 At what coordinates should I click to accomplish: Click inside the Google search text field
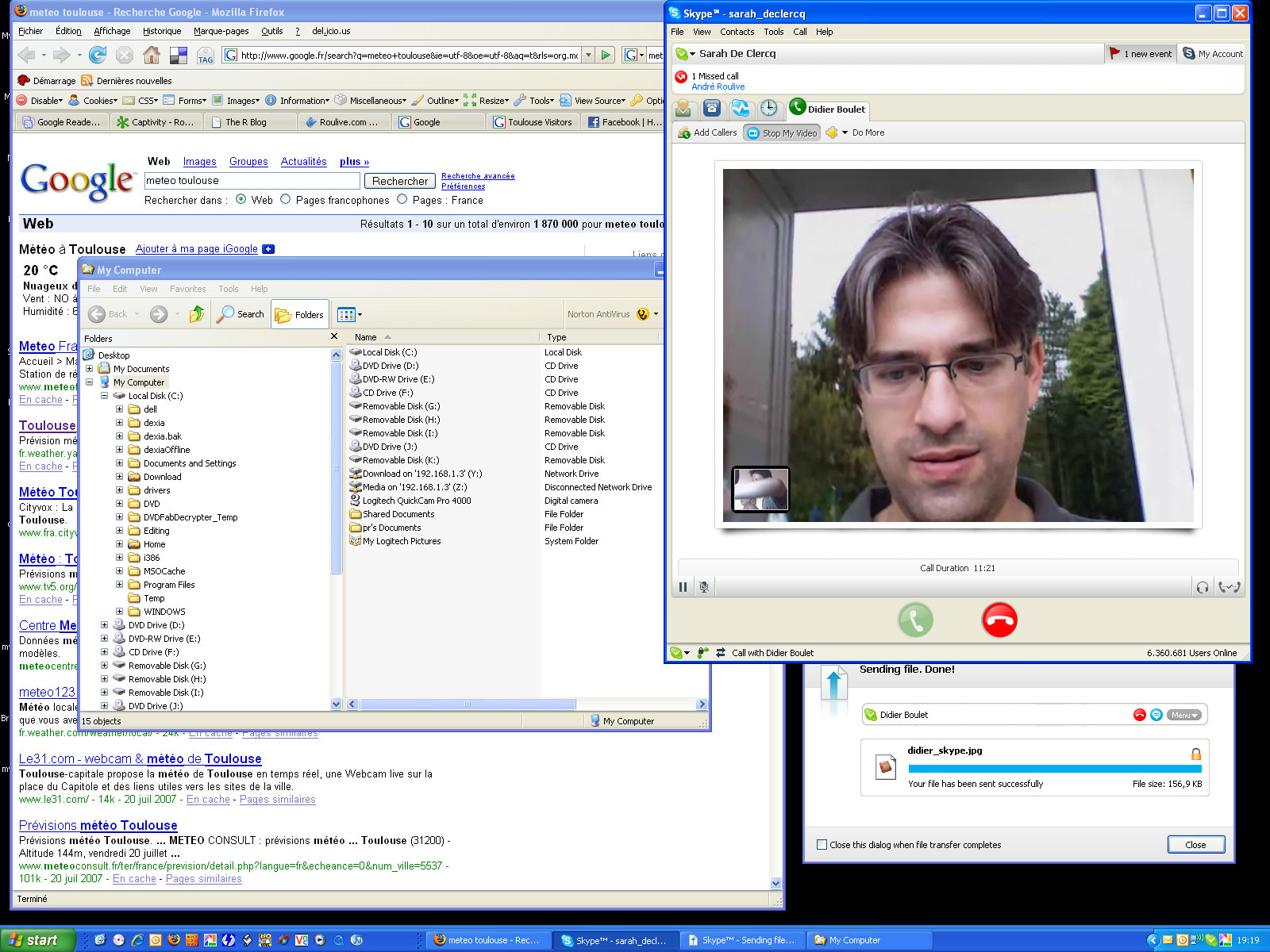251,181
